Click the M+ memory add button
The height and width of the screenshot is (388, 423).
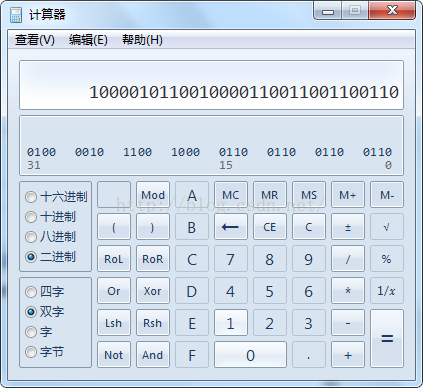tap(348, 195)
